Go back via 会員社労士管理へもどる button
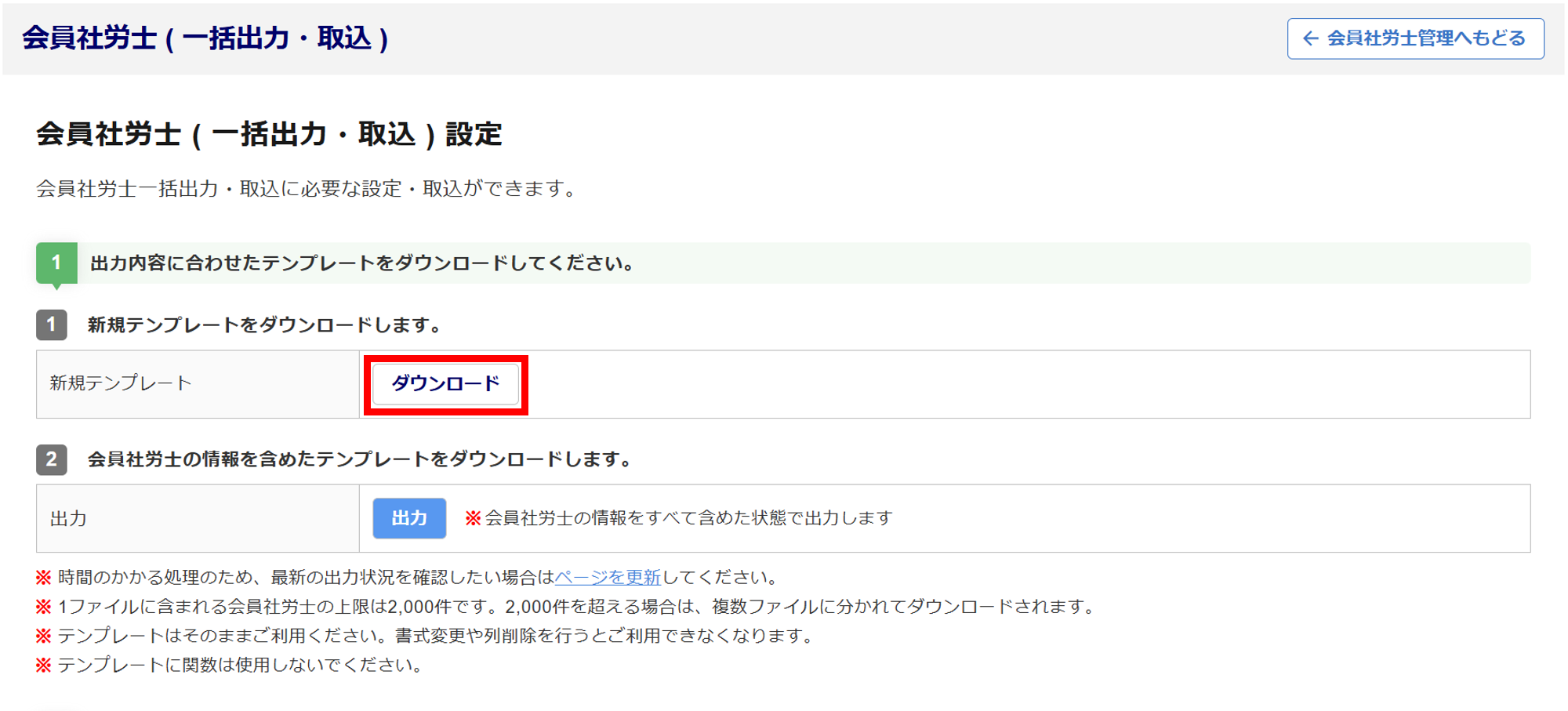The height and width of the screenshot is (711, 1568). [x=1415, y=38]
